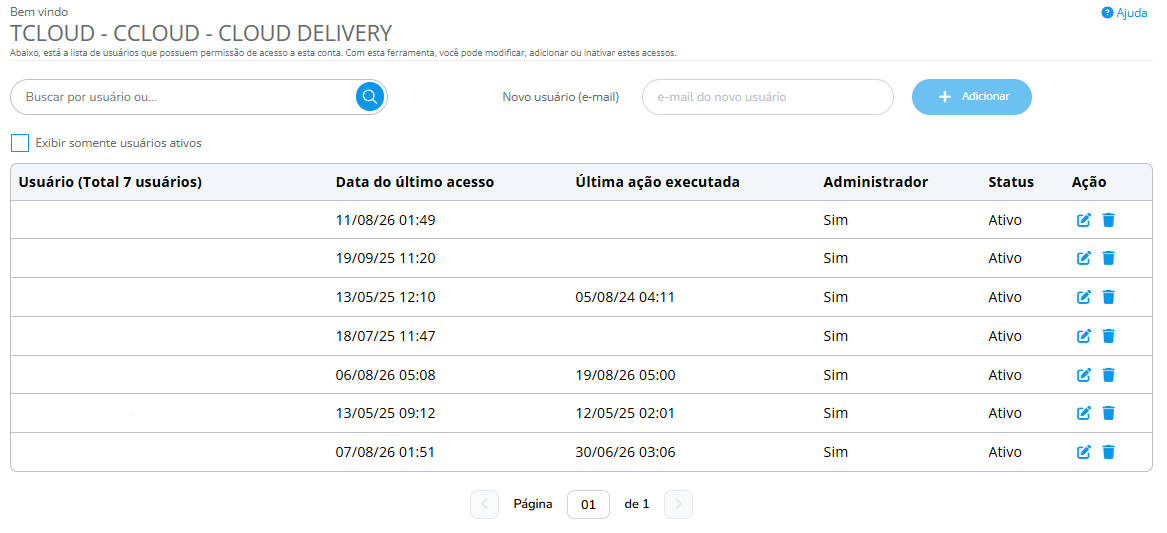Edit user with last access 19/09/25 11:20

[x=1084, y=258]
